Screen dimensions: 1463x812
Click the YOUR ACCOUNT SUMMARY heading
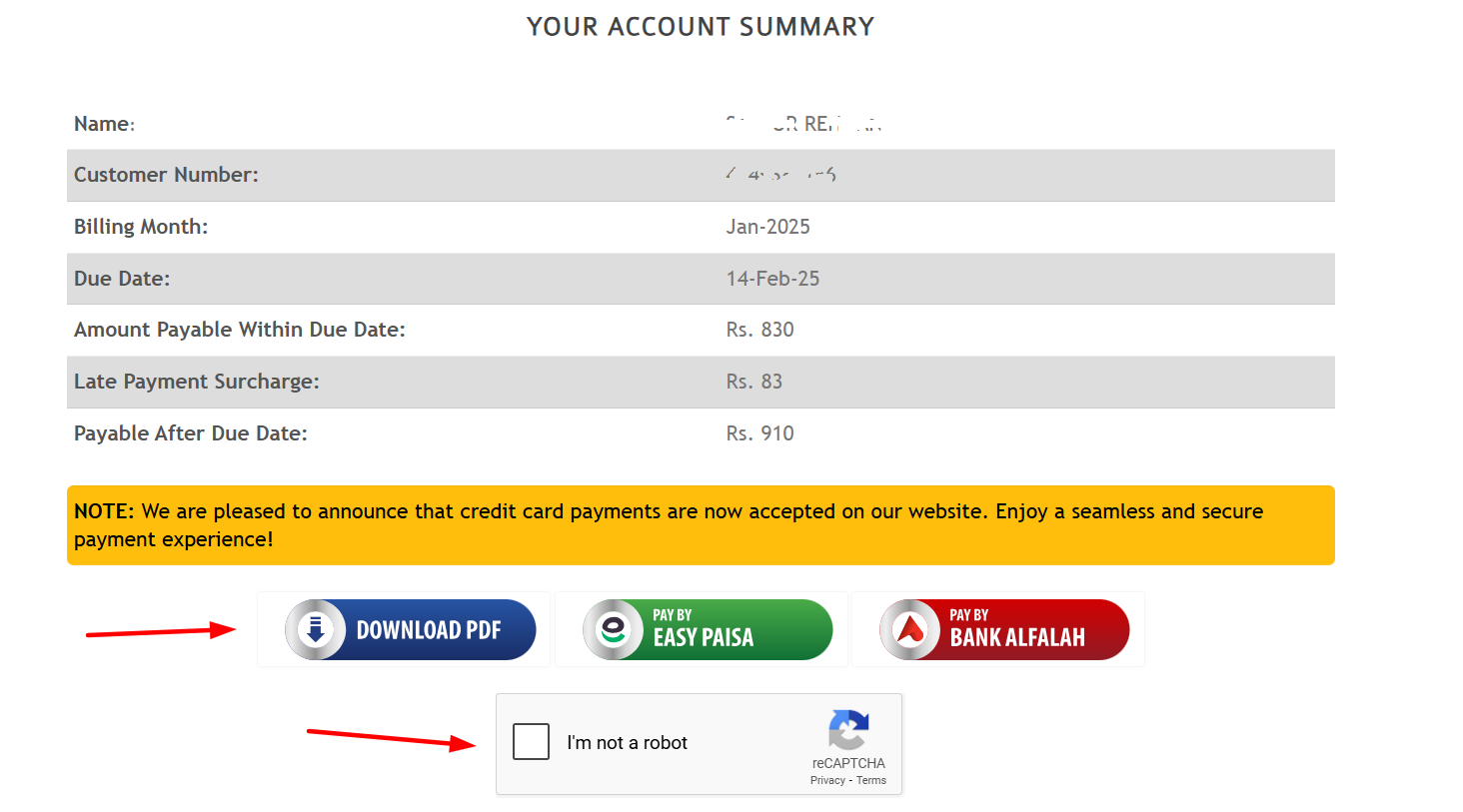pyautogui.click(x=700, y=26)
